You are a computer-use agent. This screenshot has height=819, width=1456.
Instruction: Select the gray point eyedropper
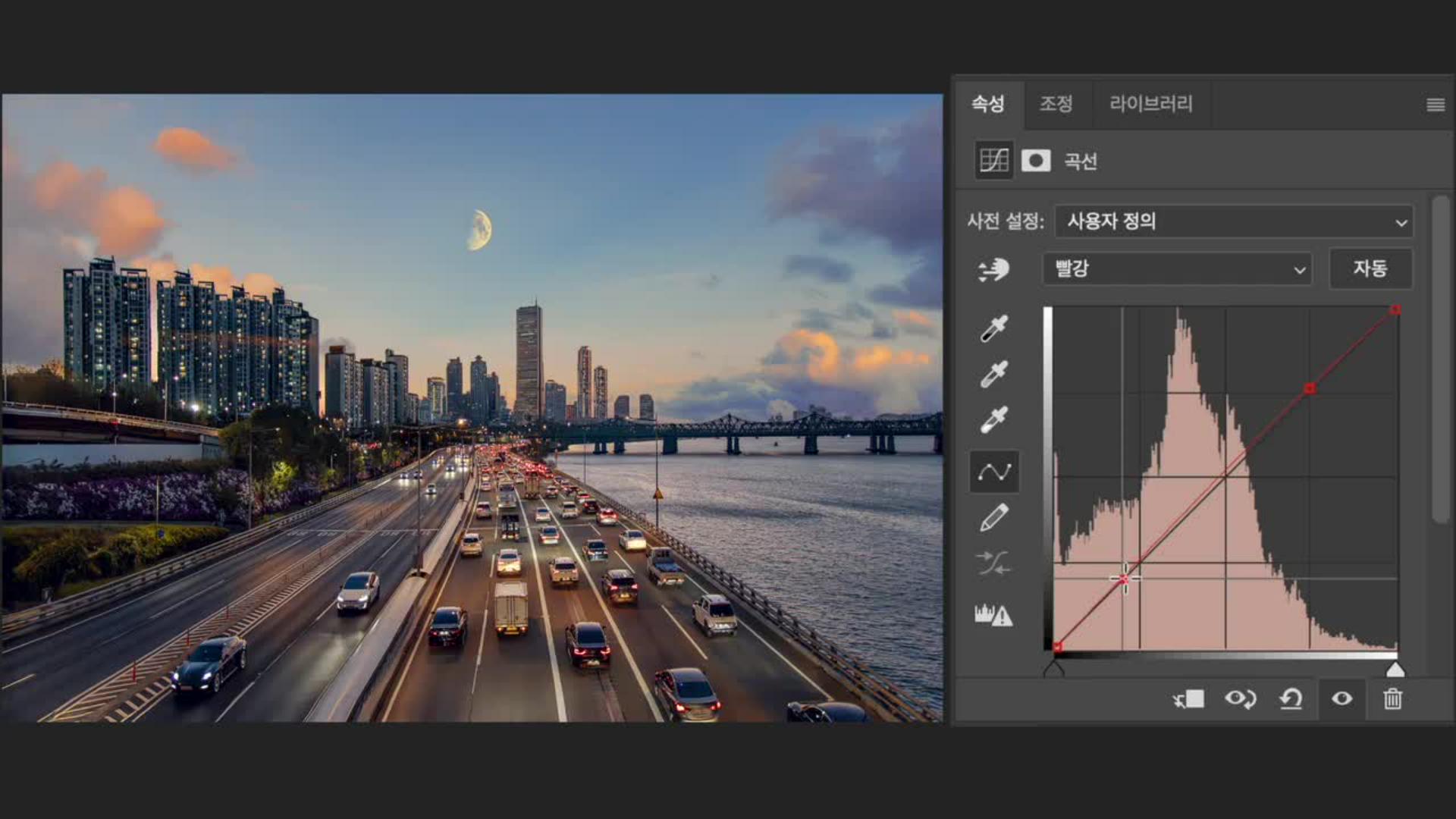993,374
